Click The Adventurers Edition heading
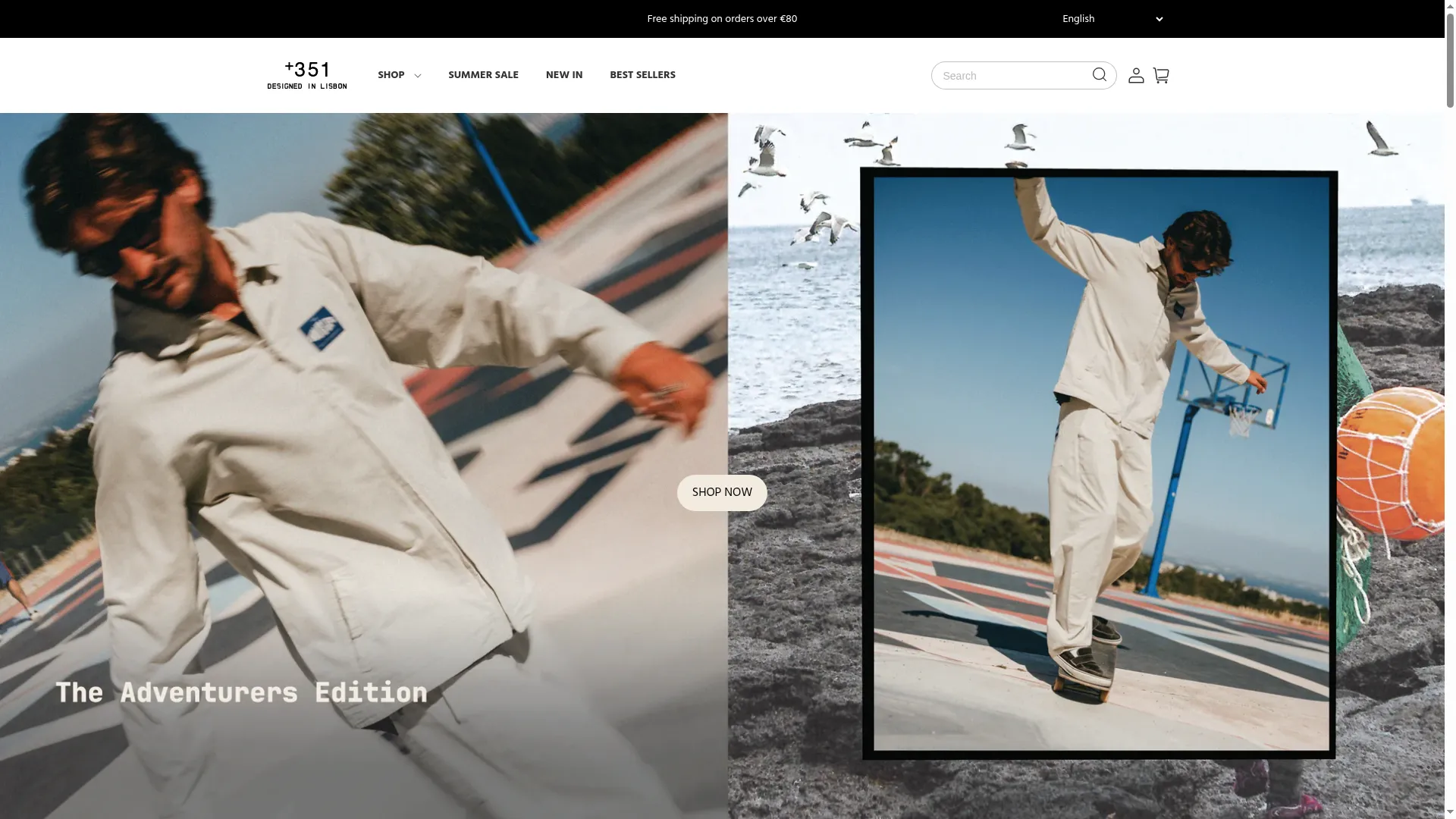1456x819 pixels. (241, 692)
